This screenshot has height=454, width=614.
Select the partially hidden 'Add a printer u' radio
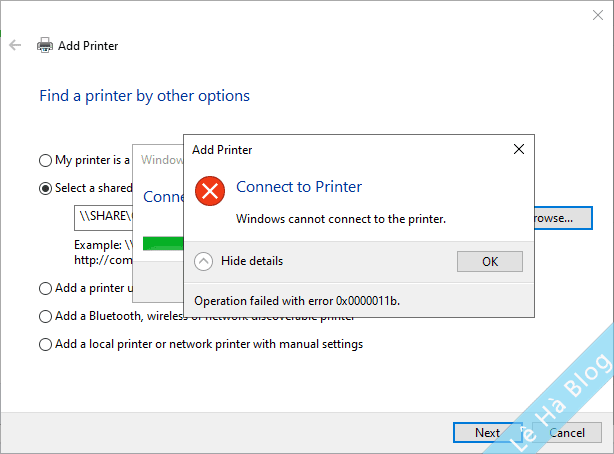(x=45, y=288)
